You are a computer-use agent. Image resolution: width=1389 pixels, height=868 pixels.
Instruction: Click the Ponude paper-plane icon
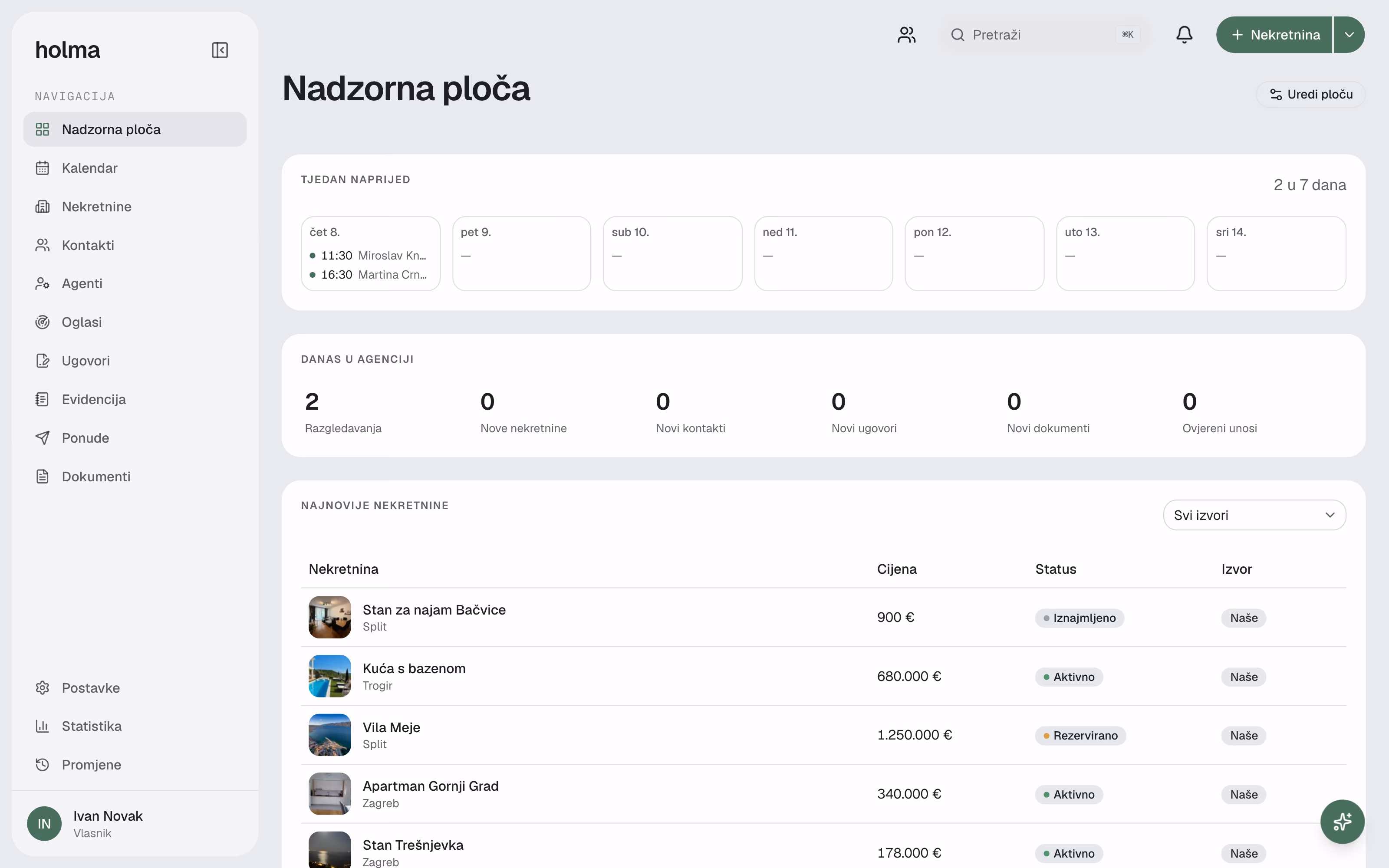[43, 438]
